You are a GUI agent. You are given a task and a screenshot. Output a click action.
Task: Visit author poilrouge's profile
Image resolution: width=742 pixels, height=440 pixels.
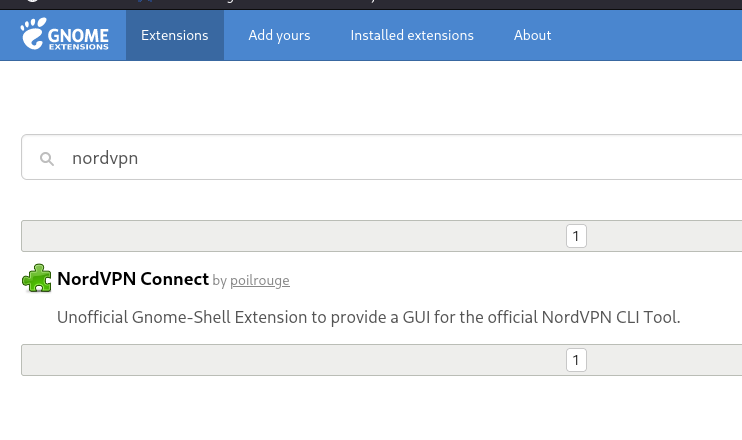260,281
